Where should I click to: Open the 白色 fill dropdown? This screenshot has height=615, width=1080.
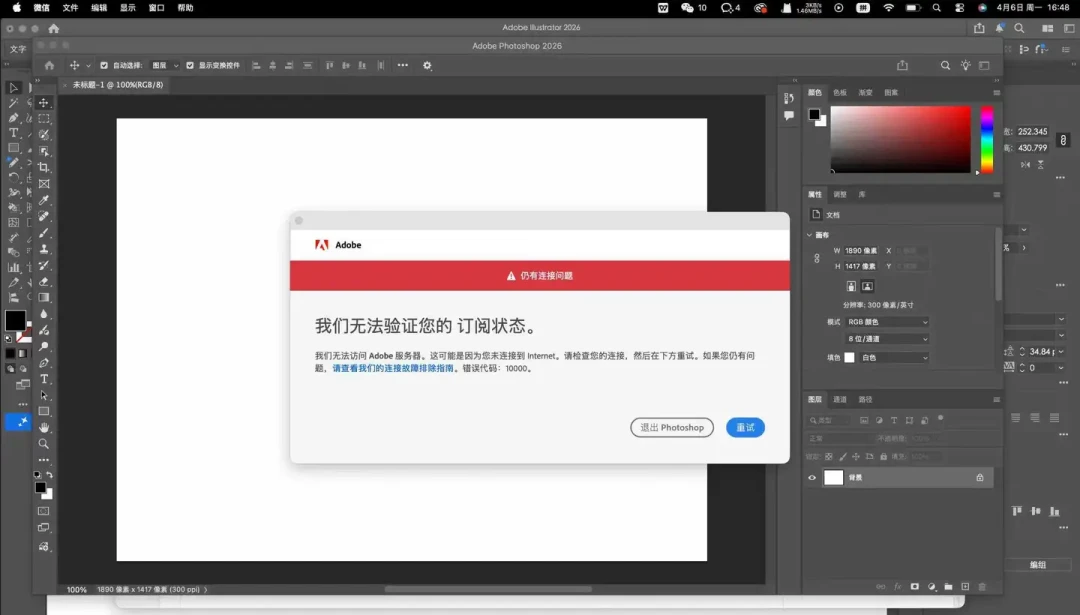[x=894, y=357]
